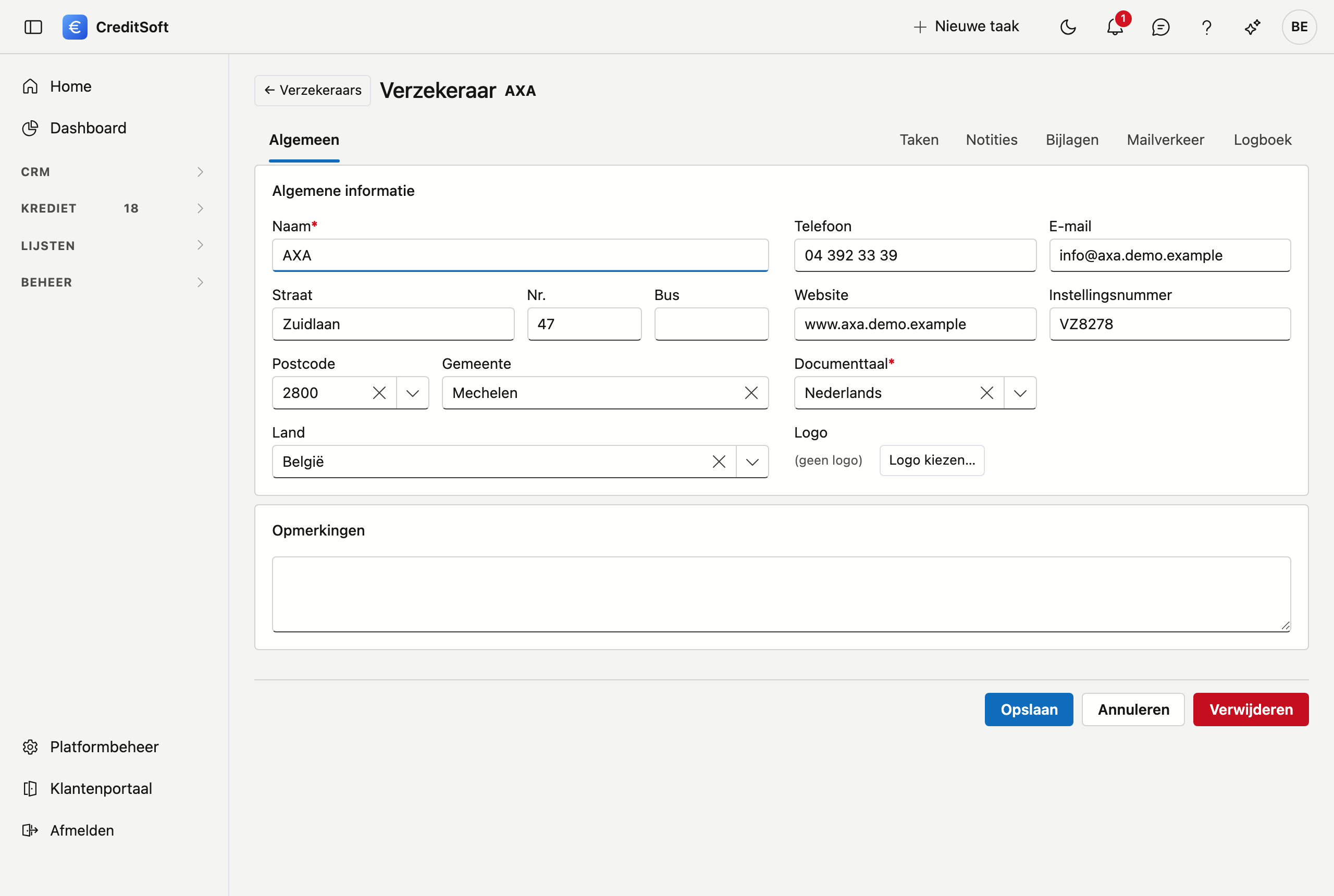Open the Postcode dropdown arrow
The image size is (1334, 896).
coord(413,393)
